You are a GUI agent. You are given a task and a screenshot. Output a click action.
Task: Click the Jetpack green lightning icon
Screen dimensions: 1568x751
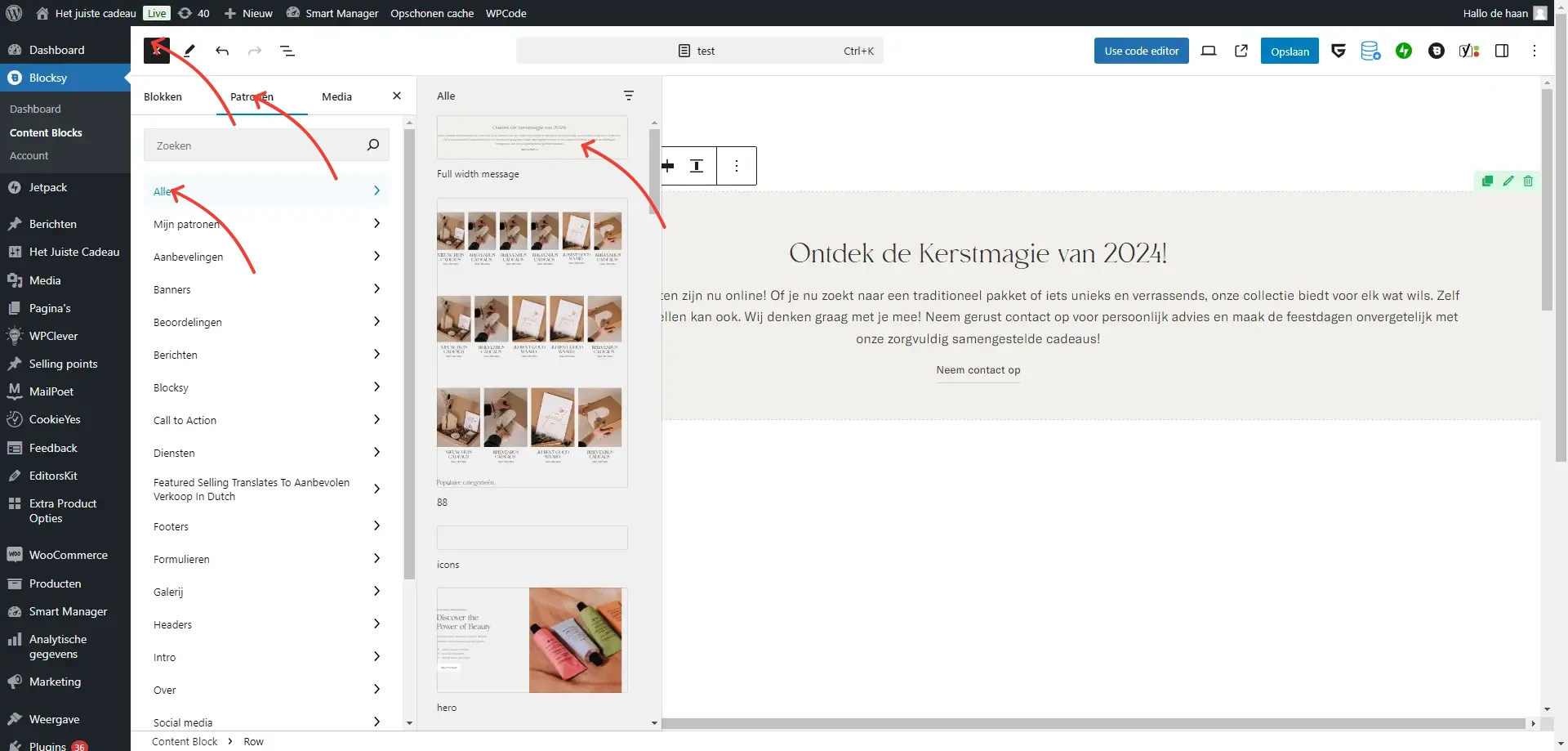click(x=1403, y=51)
